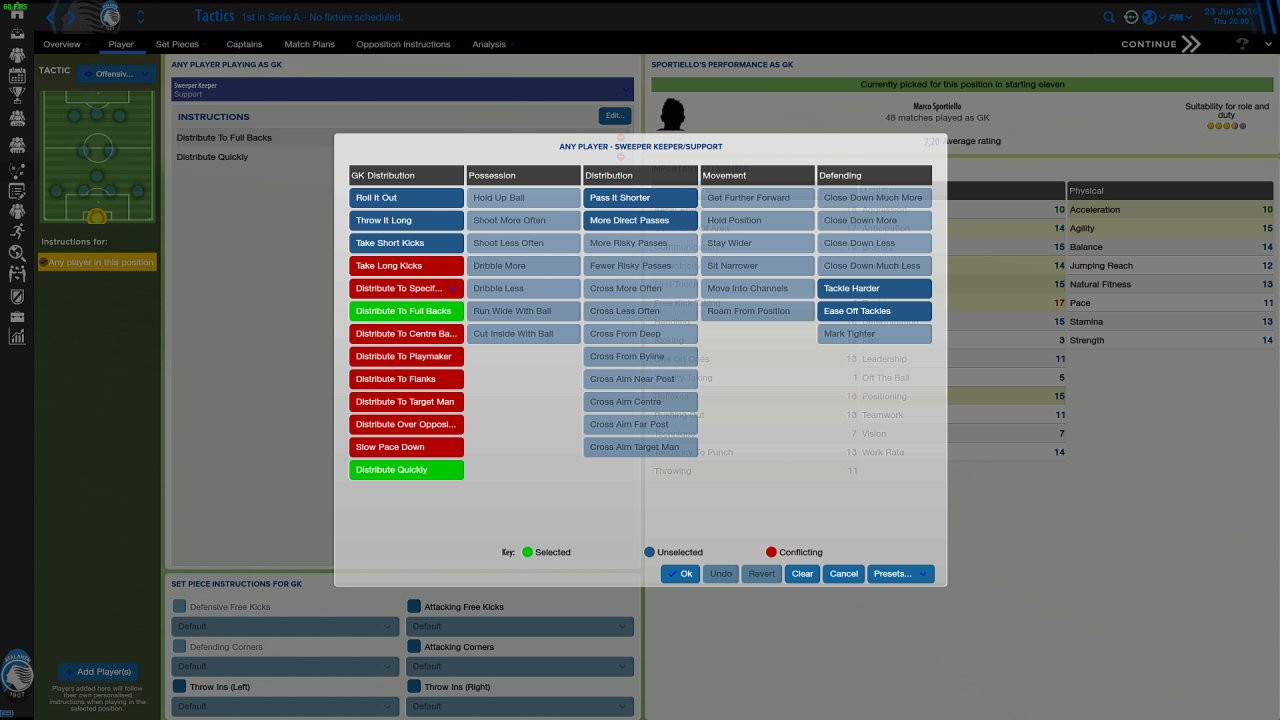Toggle the More Direct Passes instruction

click(x=640, y=221)
